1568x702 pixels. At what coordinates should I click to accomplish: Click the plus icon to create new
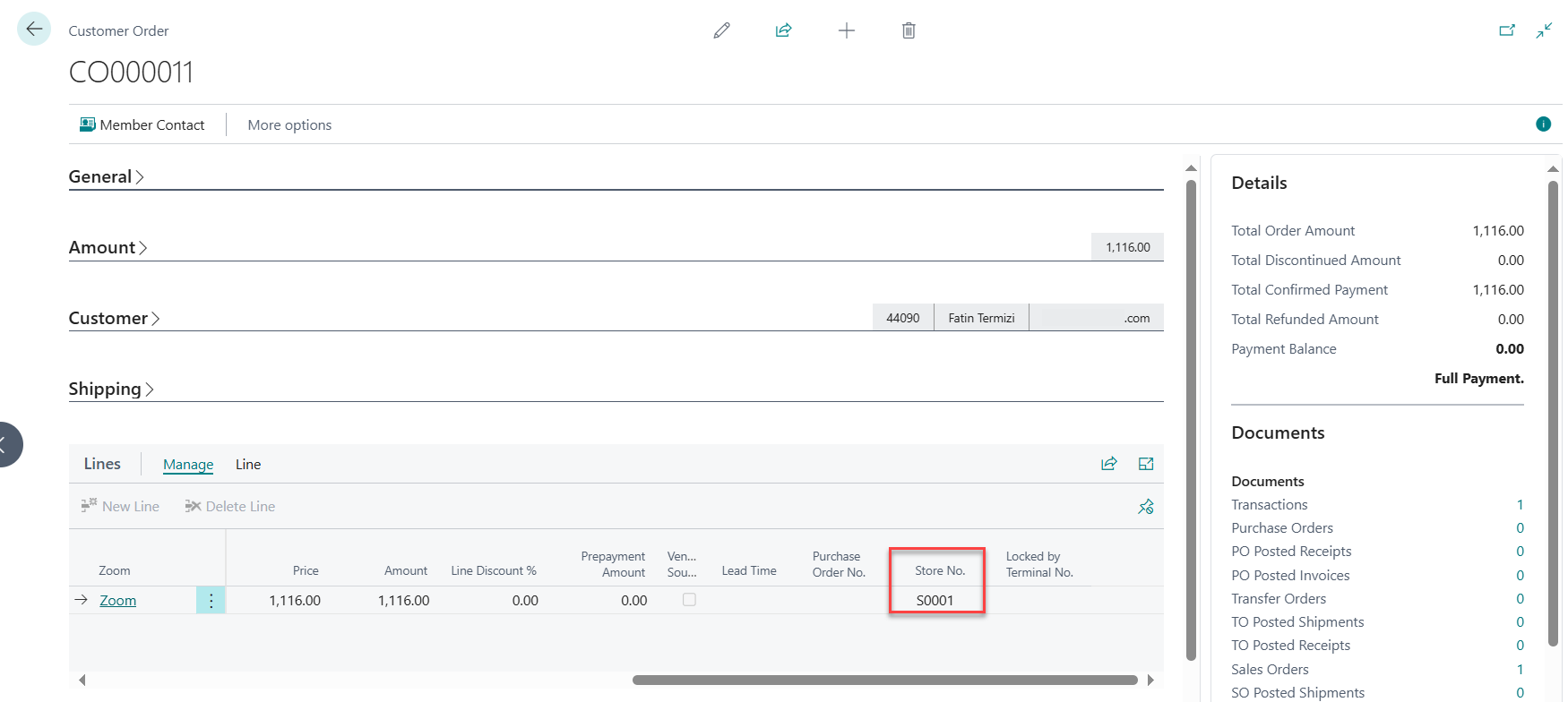(846, 30)
